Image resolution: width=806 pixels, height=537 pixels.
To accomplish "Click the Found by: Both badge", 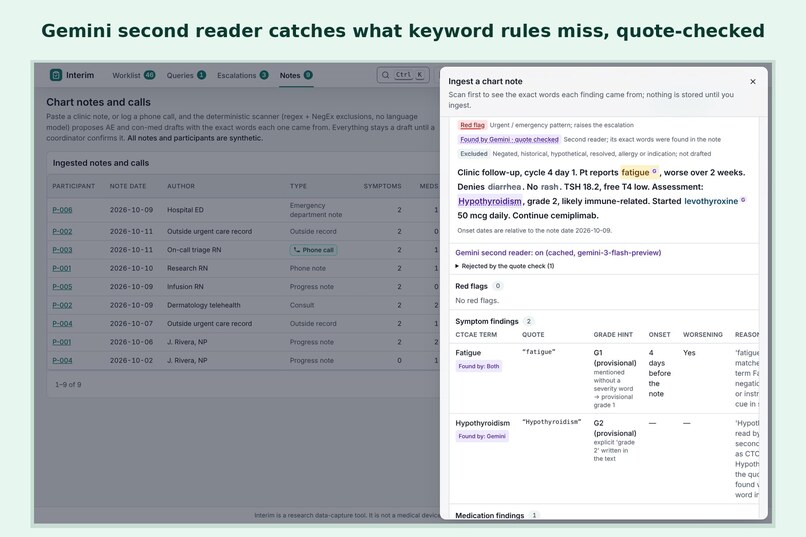I will tap(479, 366).
